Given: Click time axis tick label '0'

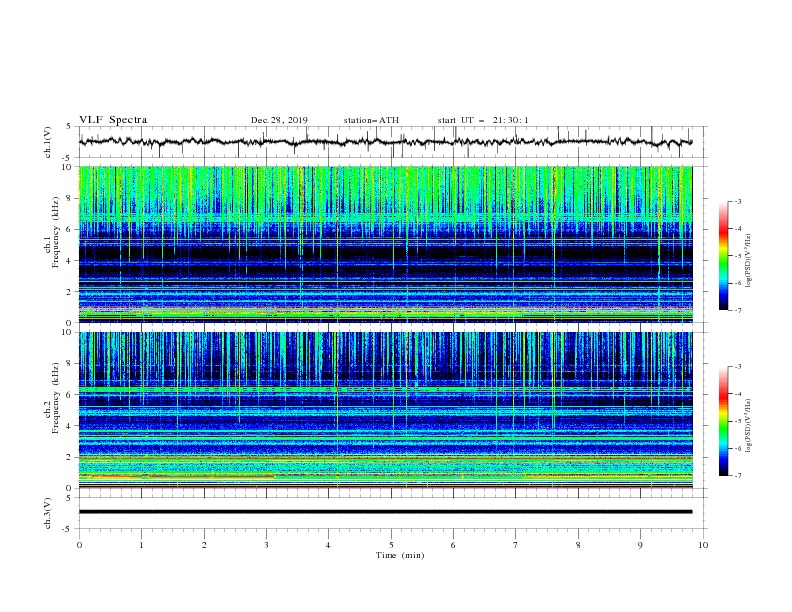Looking at the screenshot, I should pos(79,545).
